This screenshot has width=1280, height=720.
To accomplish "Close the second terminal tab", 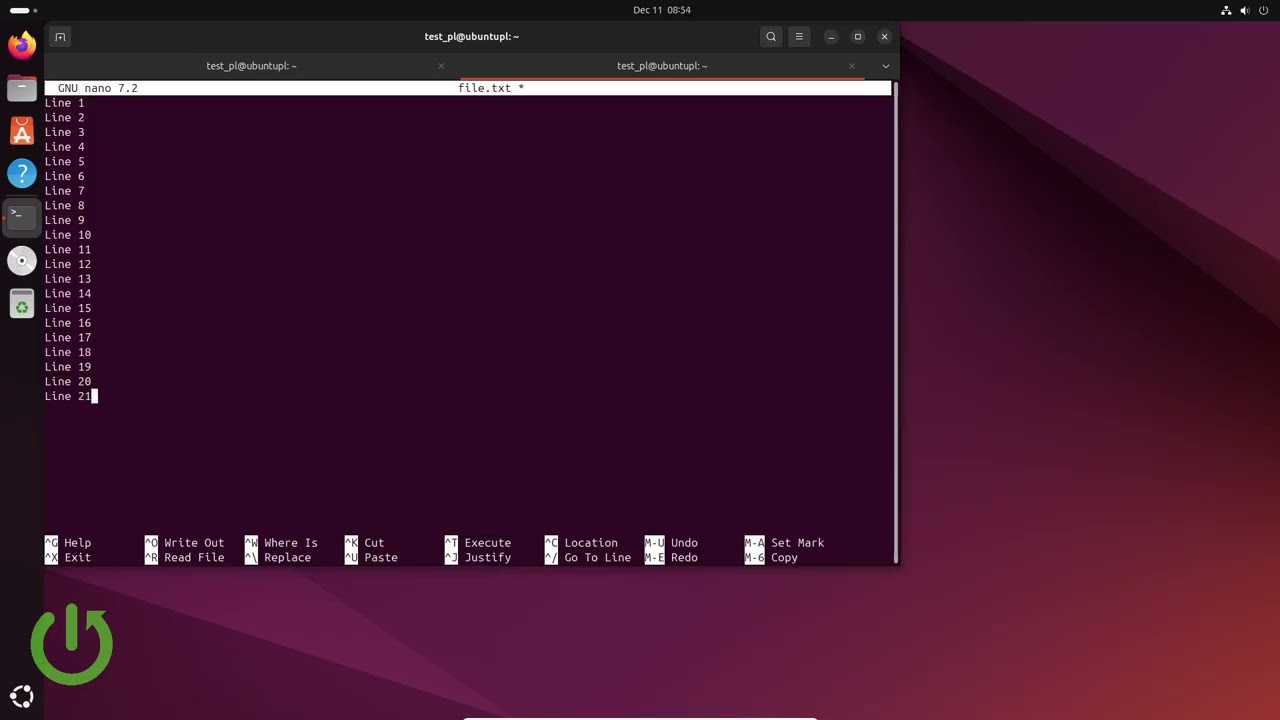I will [x=852, y=66].
